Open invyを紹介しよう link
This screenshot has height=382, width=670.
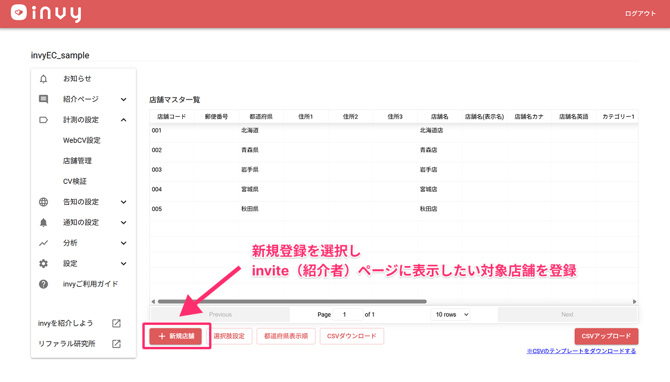[x=65, y=323]
